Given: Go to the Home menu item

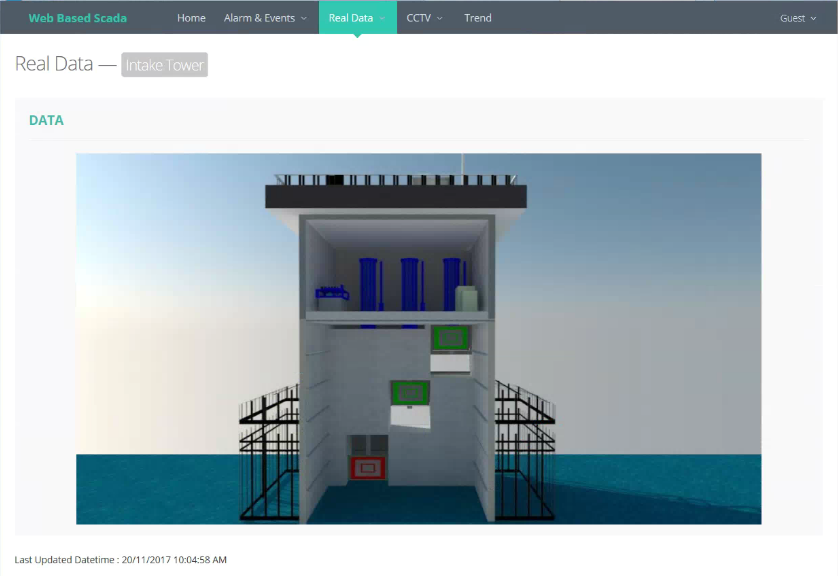Looking at the screenshot, I should click(191, 18).
